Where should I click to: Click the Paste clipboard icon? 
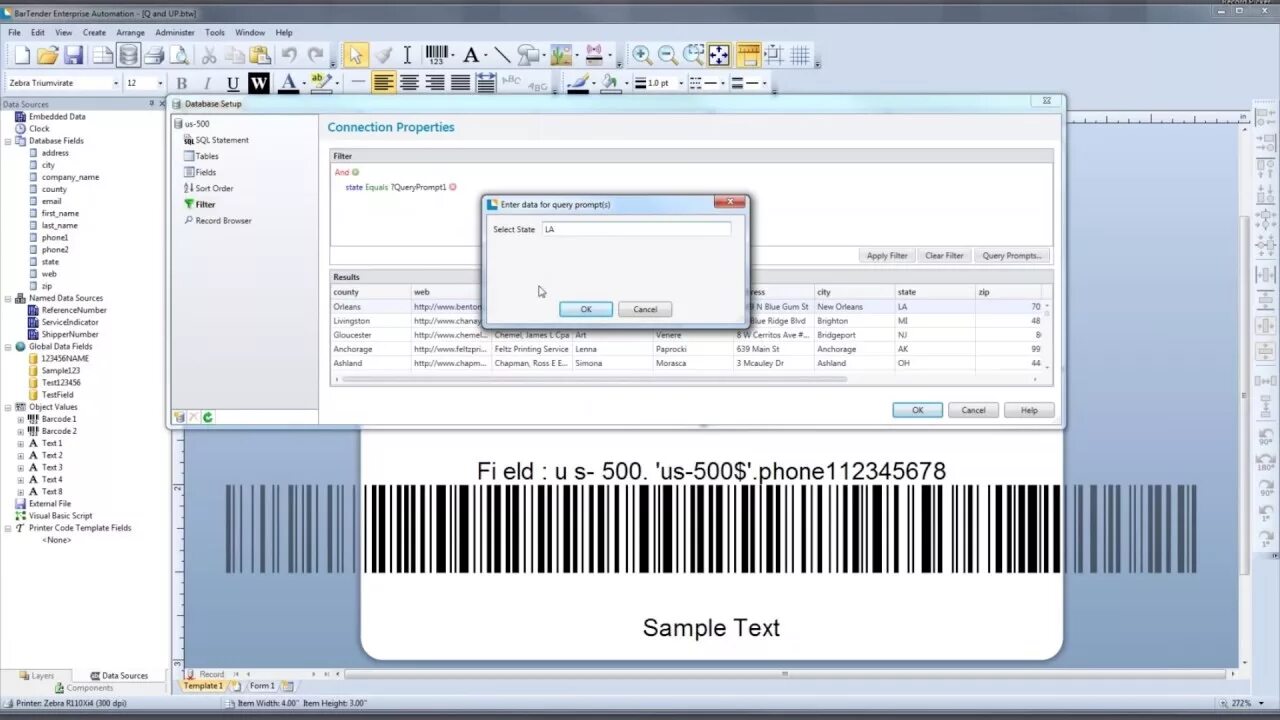pyautogui.click(x=260, y=56)
